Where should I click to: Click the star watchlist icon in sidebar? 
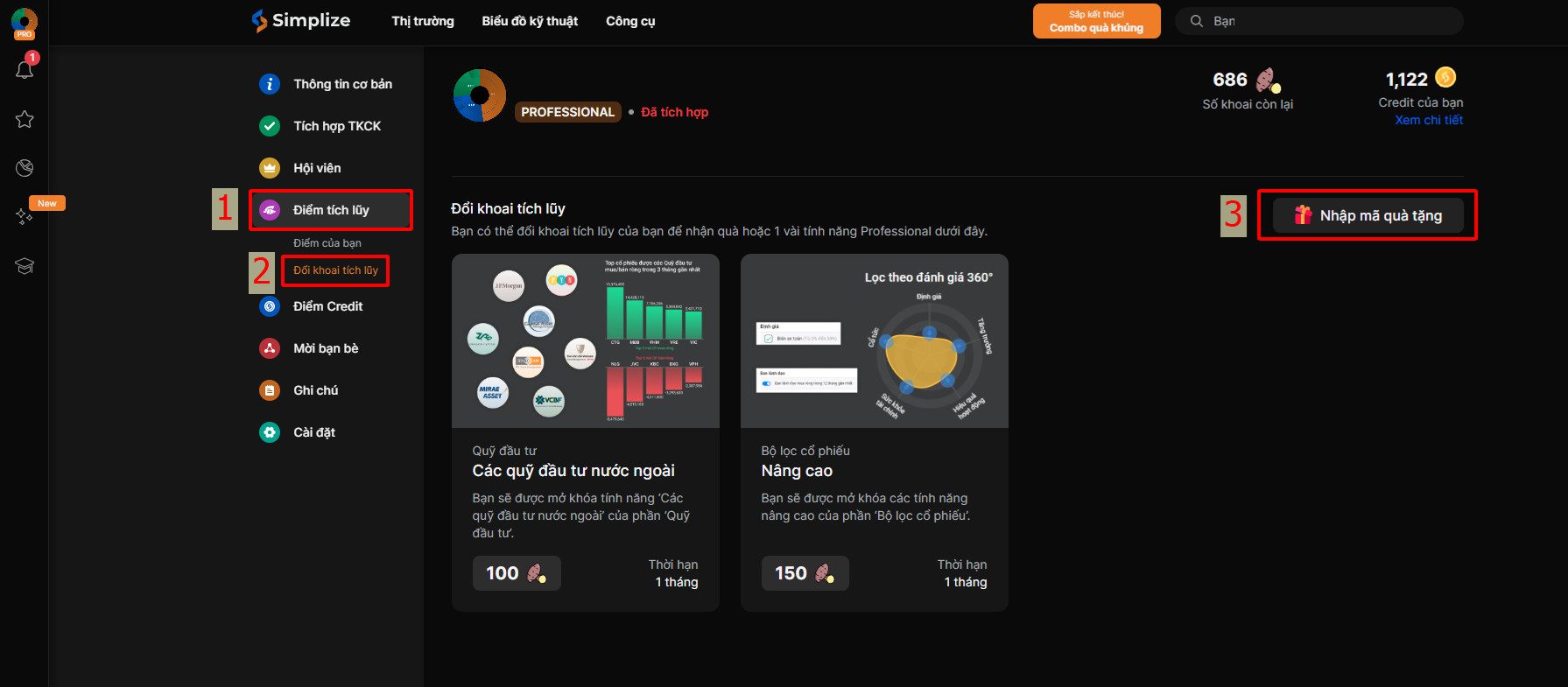(x=25, y=119)
